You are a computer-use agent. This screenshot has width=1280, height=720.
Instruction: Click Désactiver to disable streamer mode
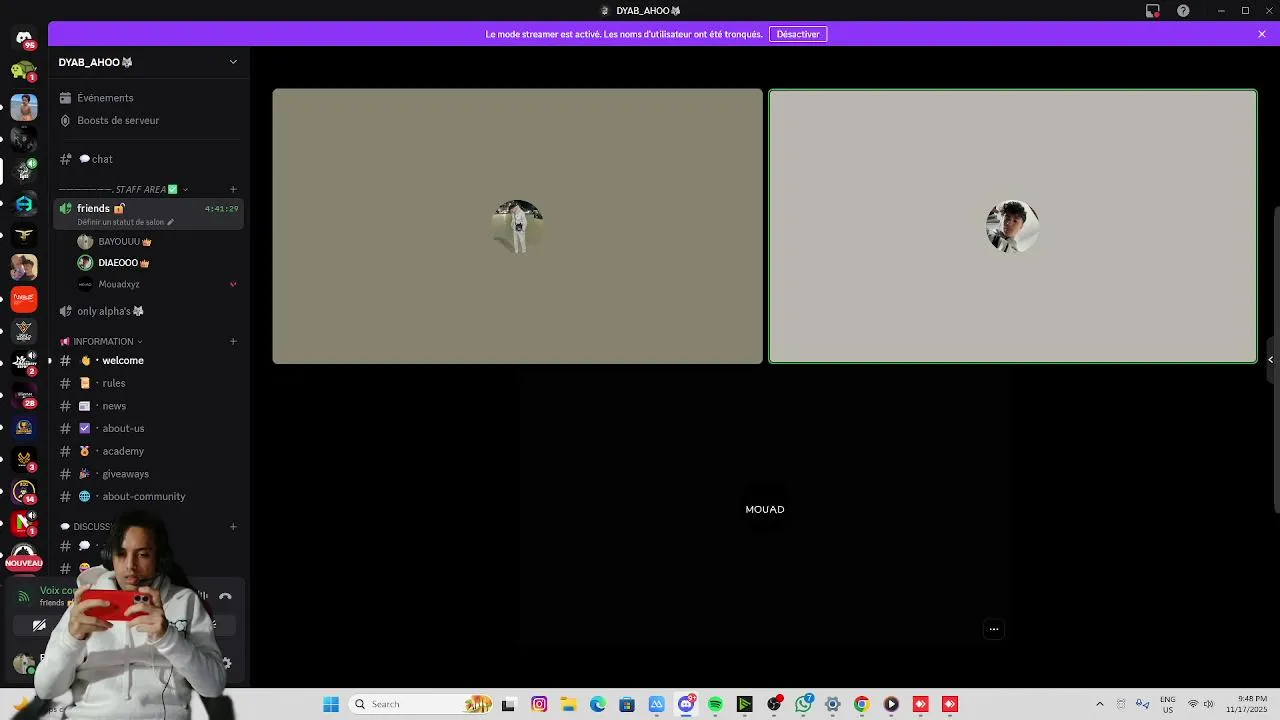798,34
